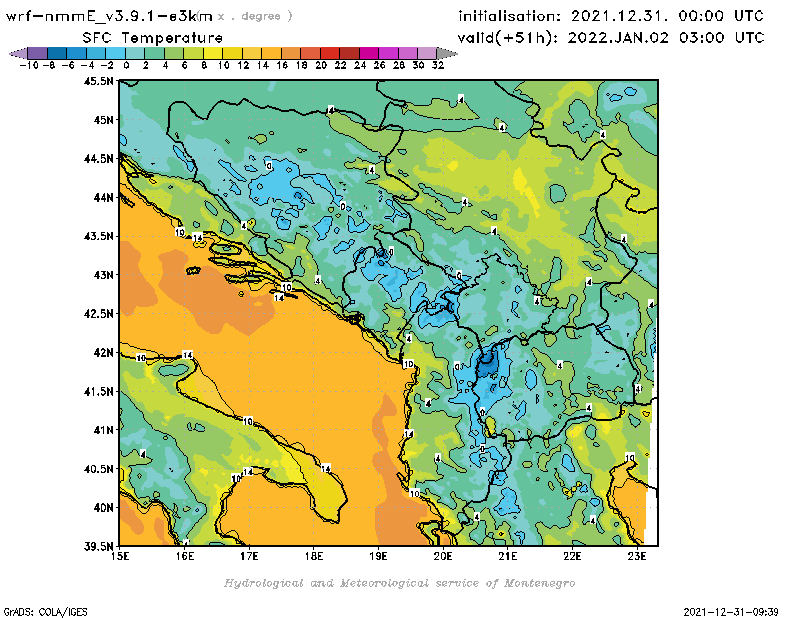Click the "15E" longitude axis label
Screen dimensions: 800x618
(x=120, y=556)
